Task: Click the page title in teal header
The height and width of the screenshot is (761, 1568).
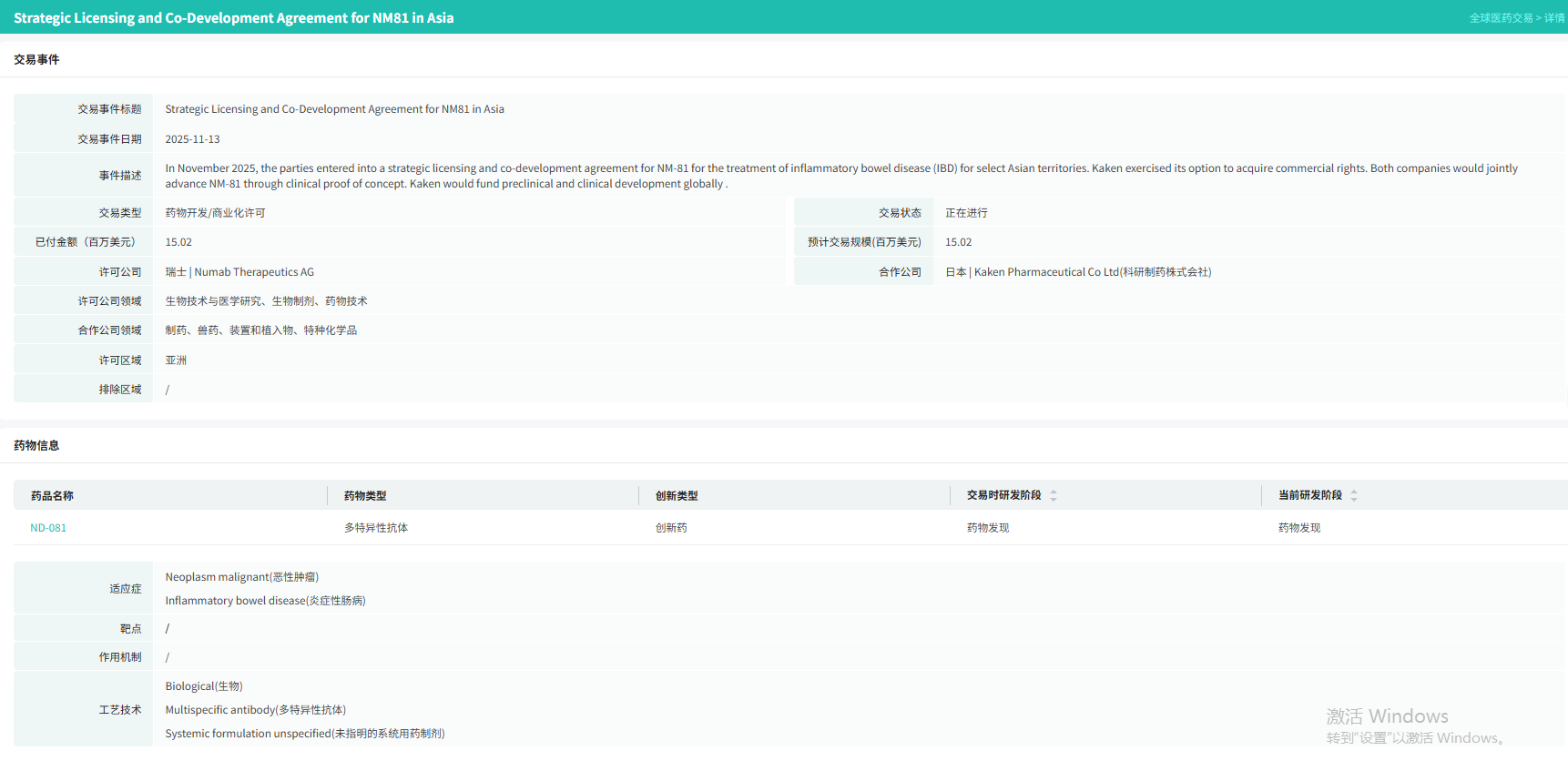Action: pos(233,18)
